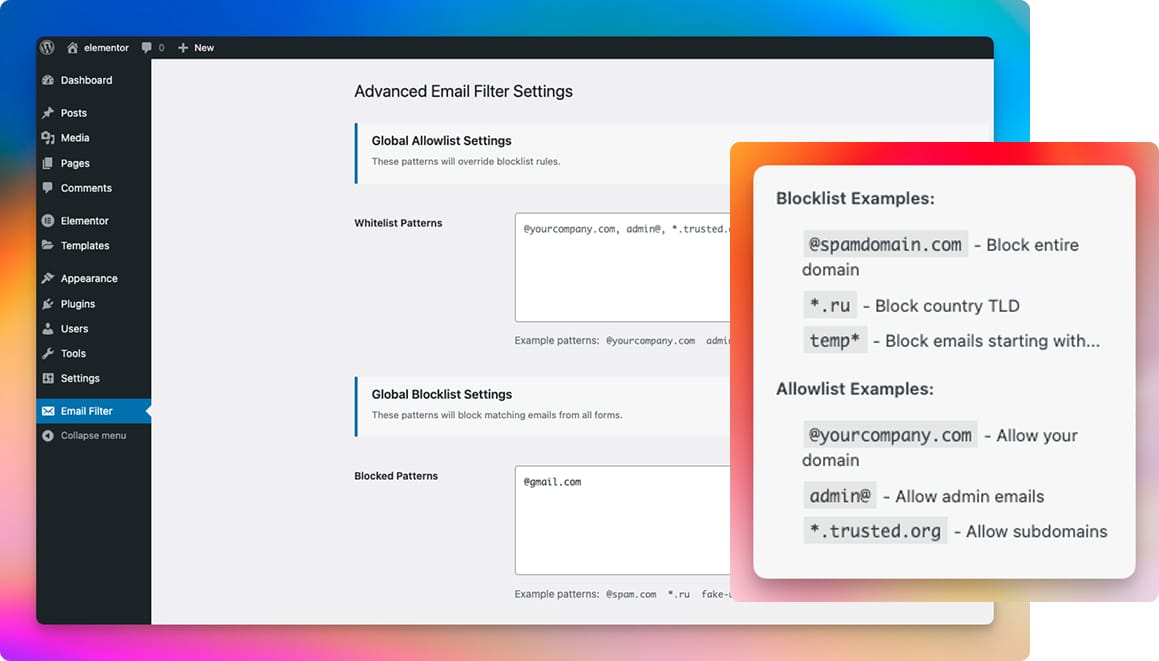
Task: Open the Appearance menu
Action: pyautogui.click(x=89, y=279)
